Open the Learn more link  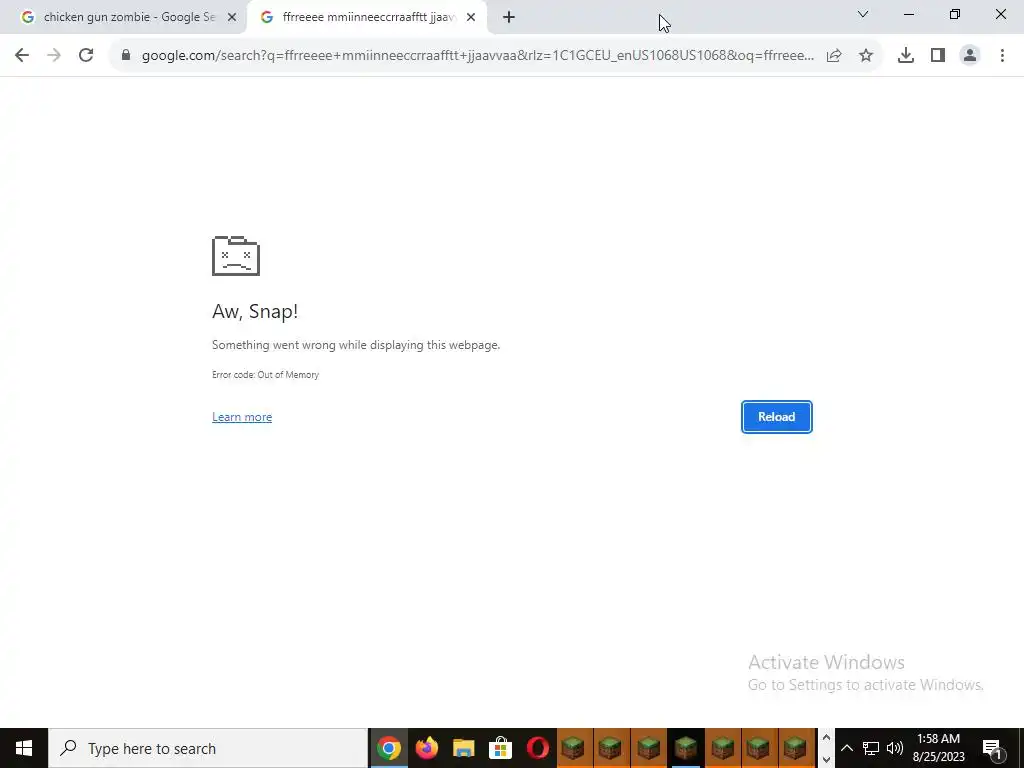[x=242, y=417]
